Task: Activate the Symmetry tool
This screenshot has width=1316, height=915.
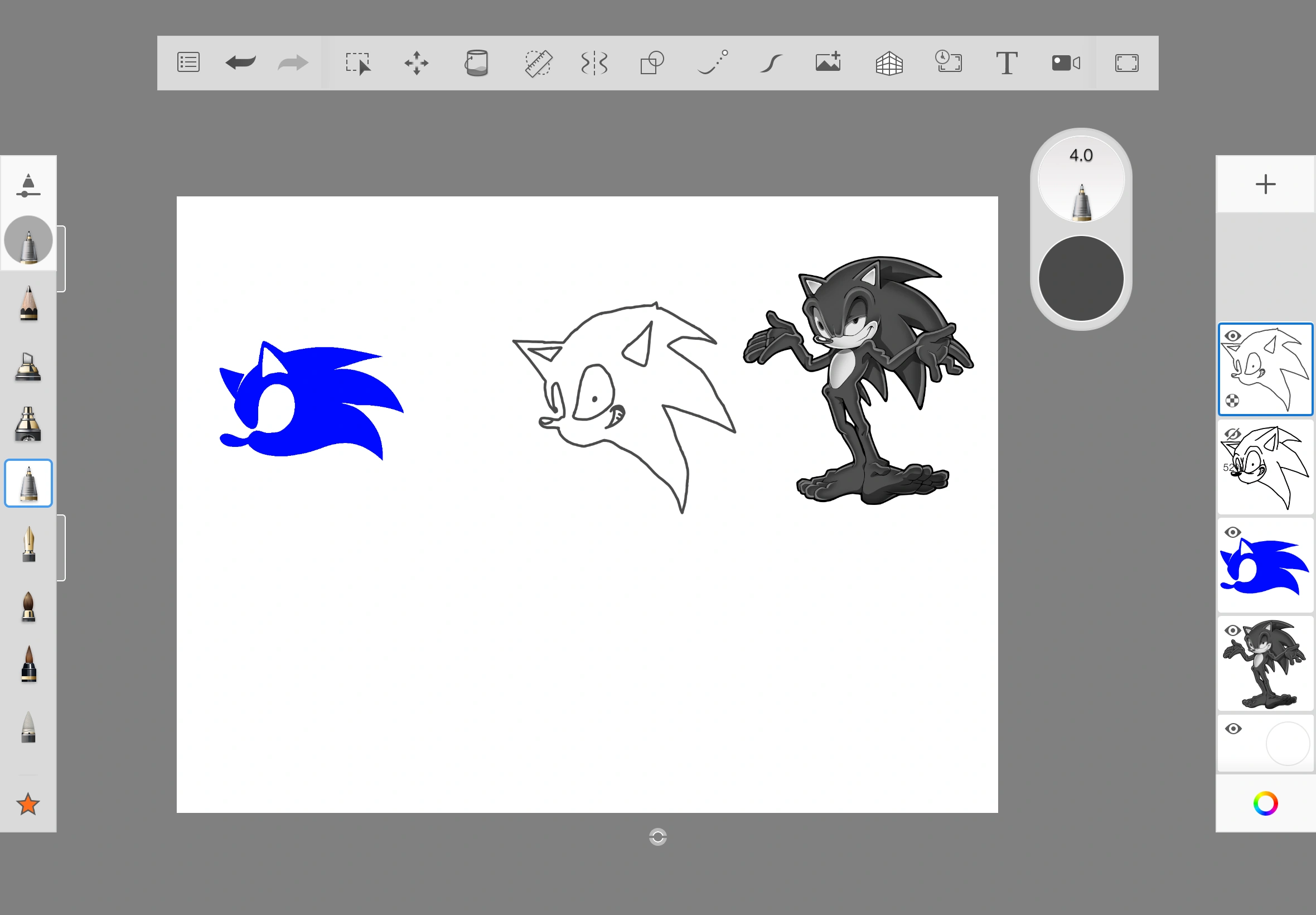Action: pyautogui.click(x=594, y=62)
